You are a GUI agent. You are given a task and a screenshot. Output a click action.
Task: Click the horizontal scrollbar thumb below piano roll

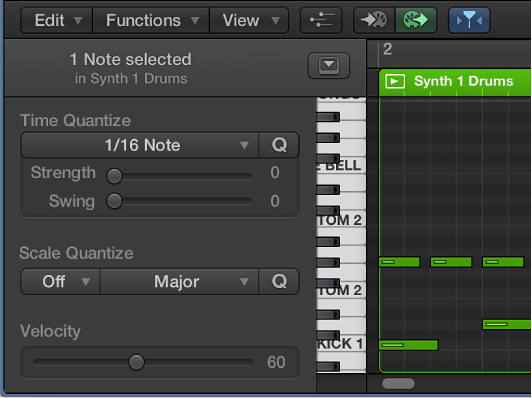398,384
